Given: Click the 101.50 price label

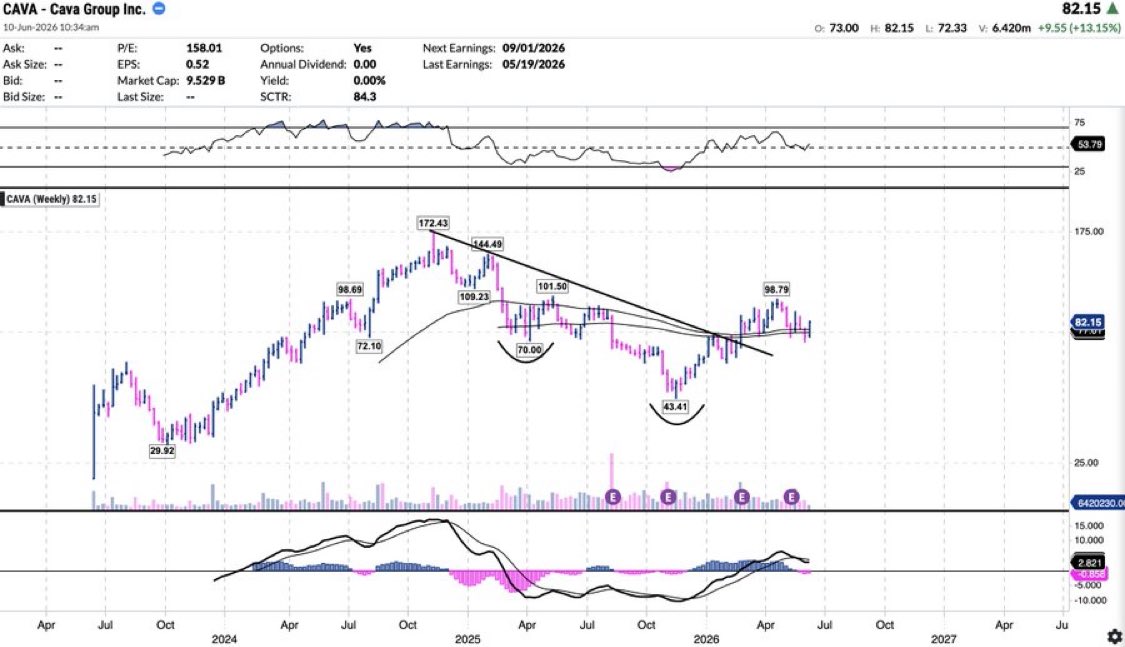Looking at the screenshot, I should point(552,286).
